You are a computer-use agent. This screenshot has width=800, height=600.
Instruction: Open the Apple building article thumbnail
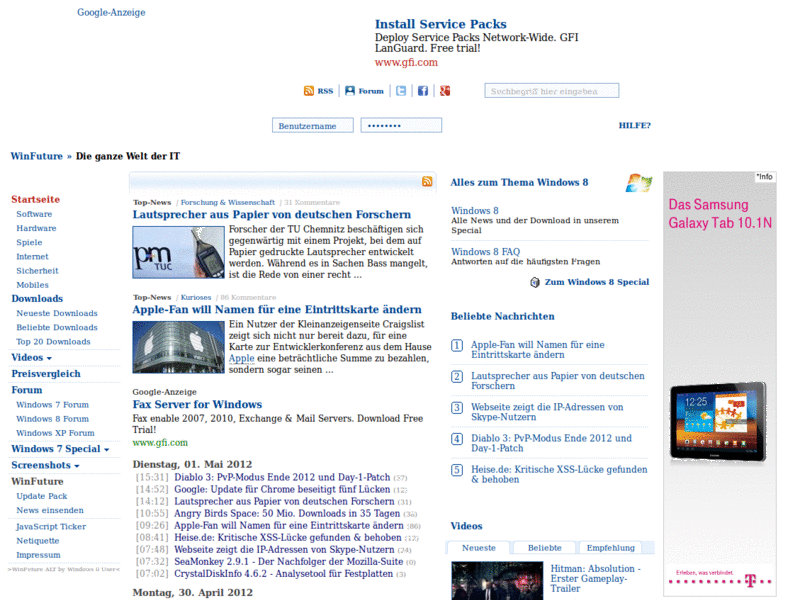tap(179, 347)
